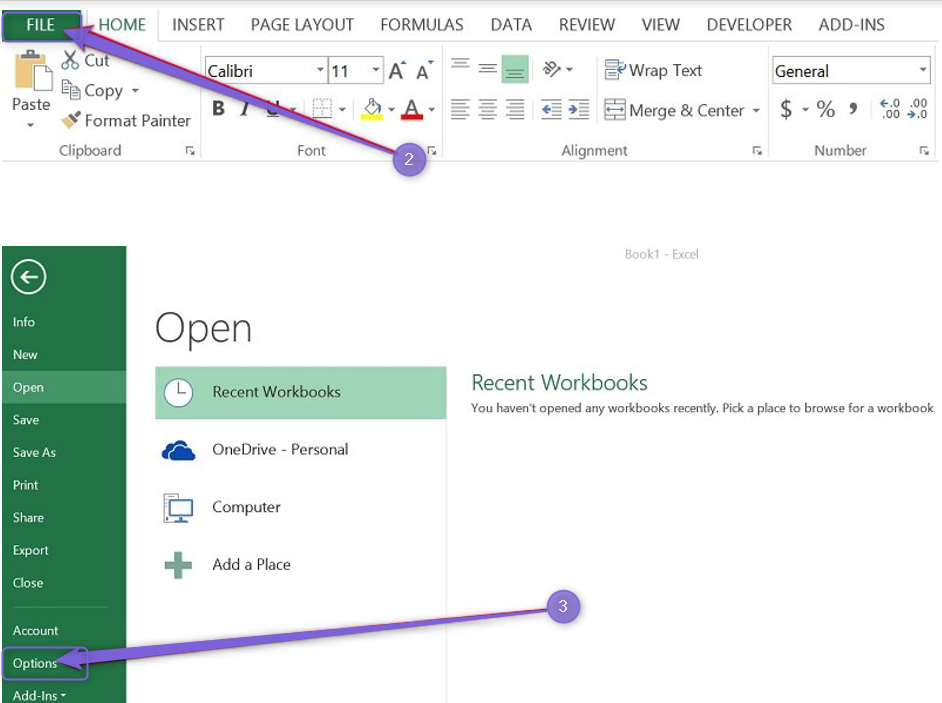The height and width of the screenshot is (703, 942).
Task: Click the Increase Decimal icon
Action: click(889, 110)
